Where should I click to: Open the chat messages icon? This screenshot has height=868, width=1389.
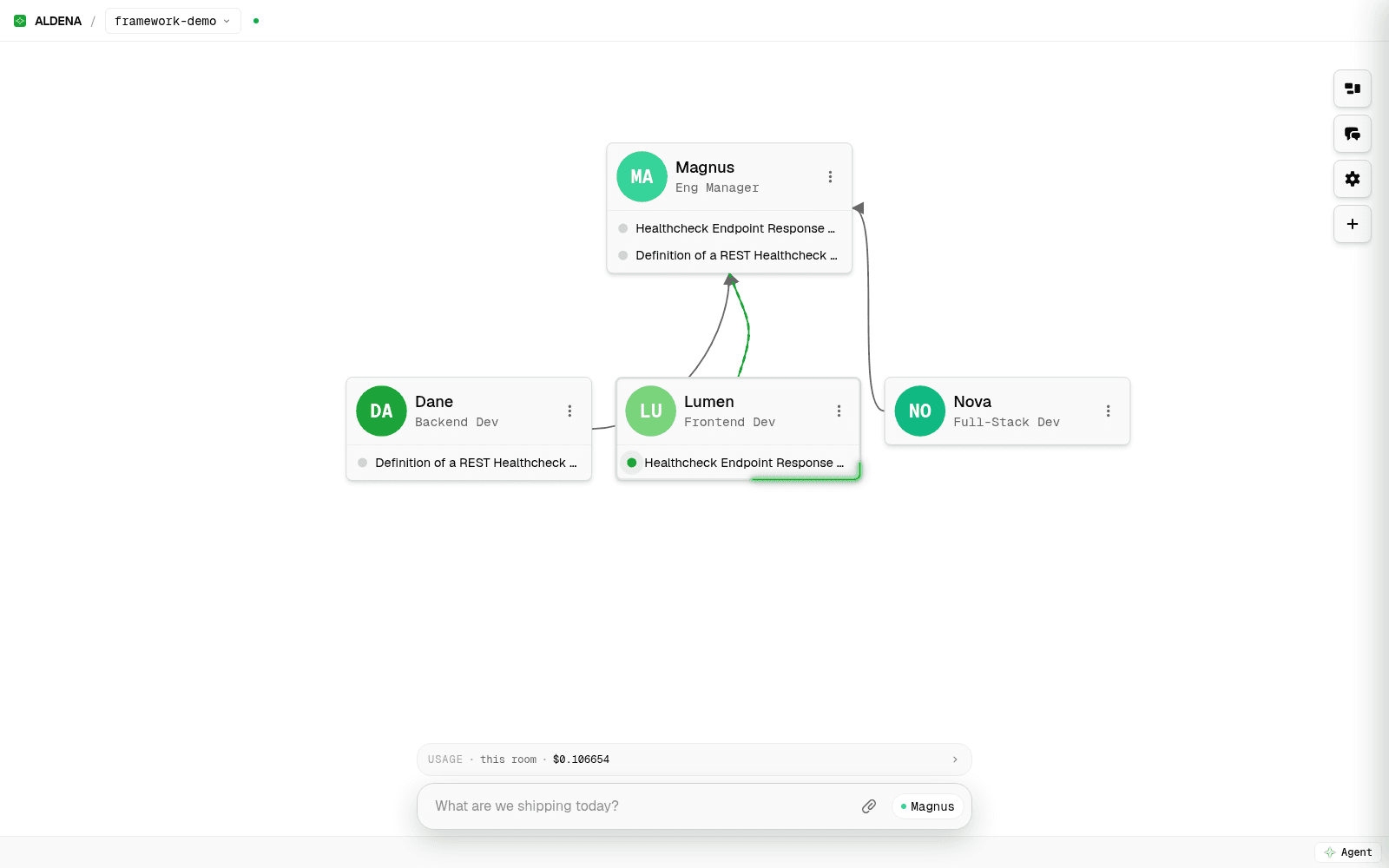coord(1353,134)
